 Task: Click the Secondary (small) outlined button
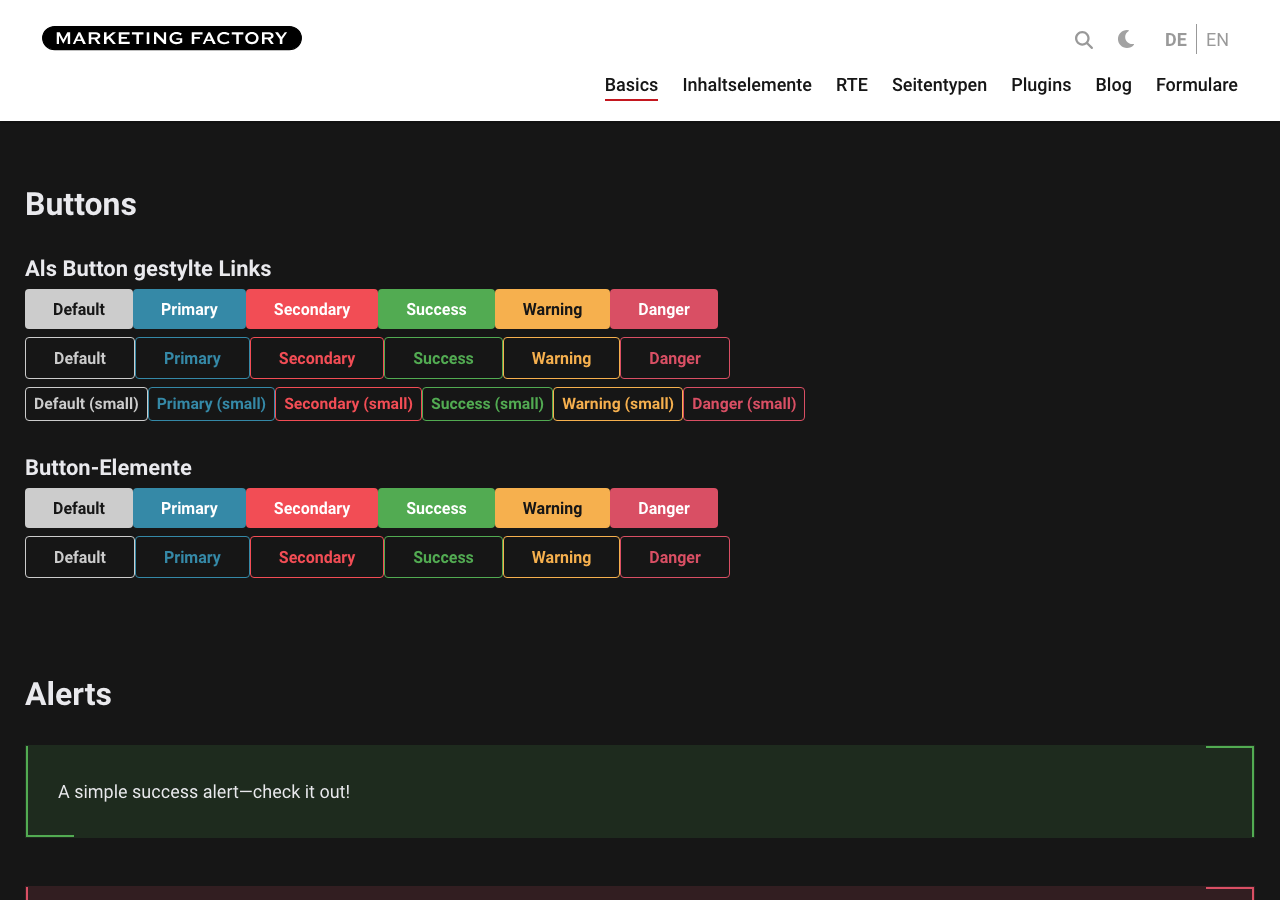[348, 404]
